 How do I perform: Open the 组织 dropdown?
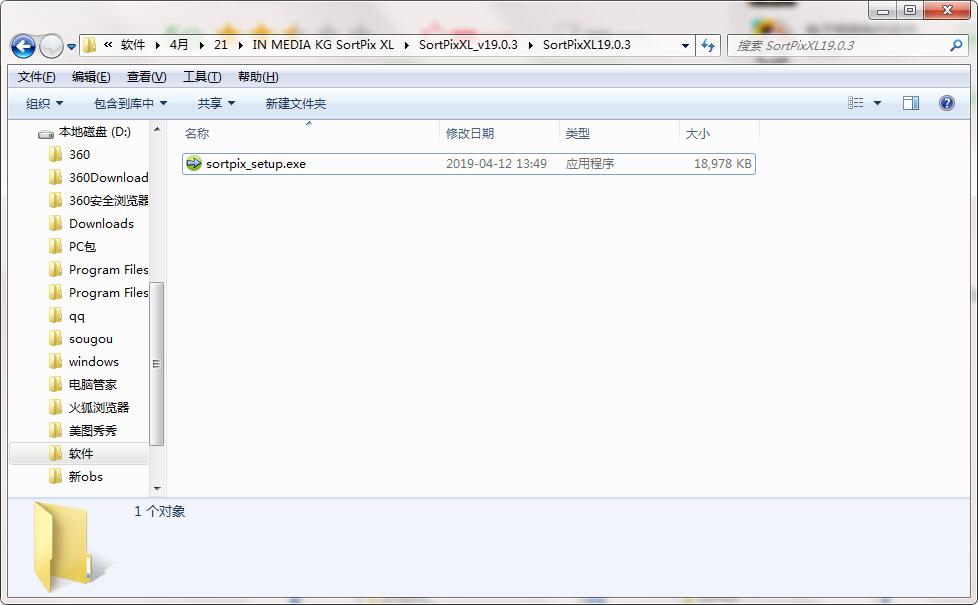coord(44,104)
